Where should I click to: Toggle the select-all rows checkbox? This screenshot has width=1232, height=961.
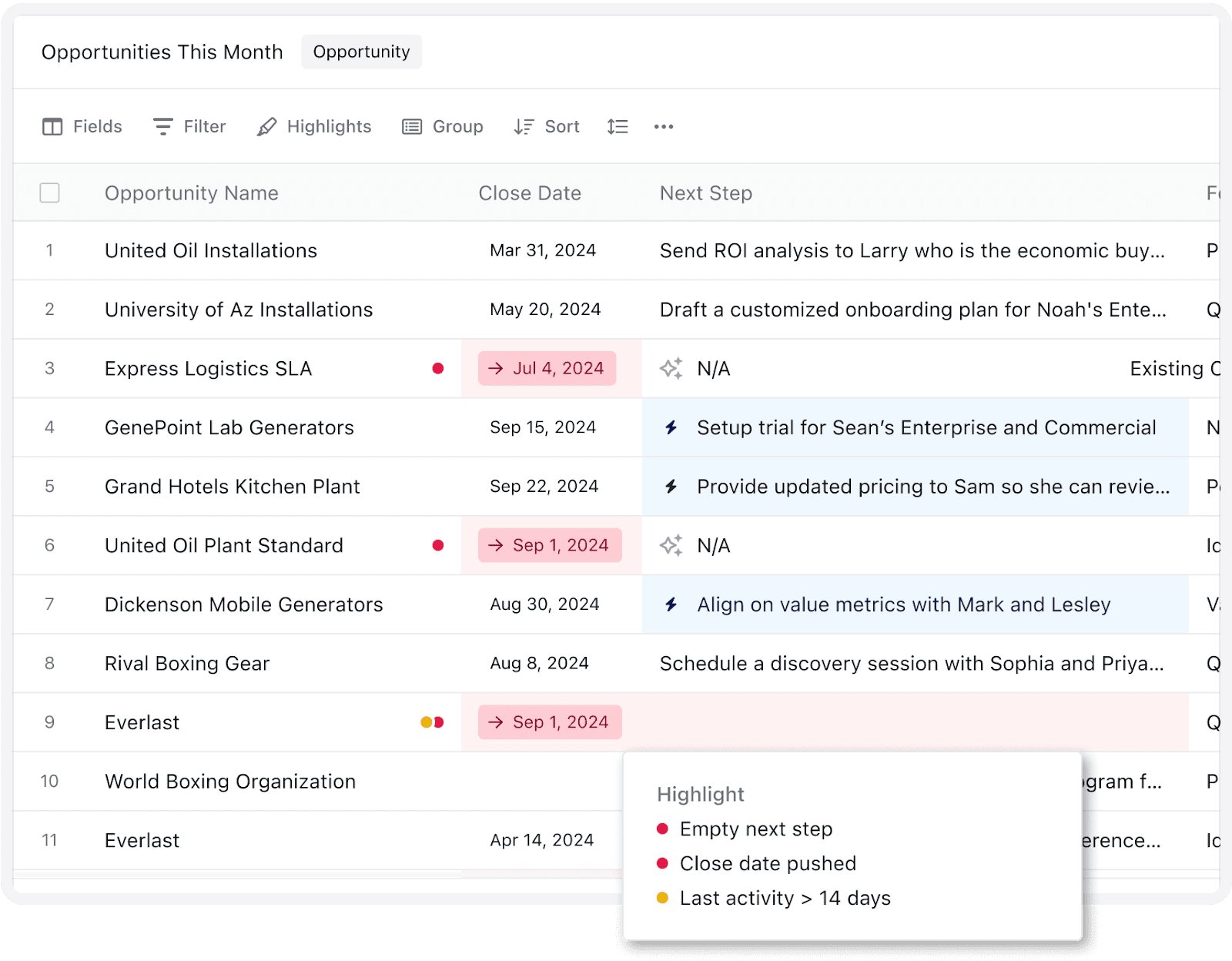50,193
